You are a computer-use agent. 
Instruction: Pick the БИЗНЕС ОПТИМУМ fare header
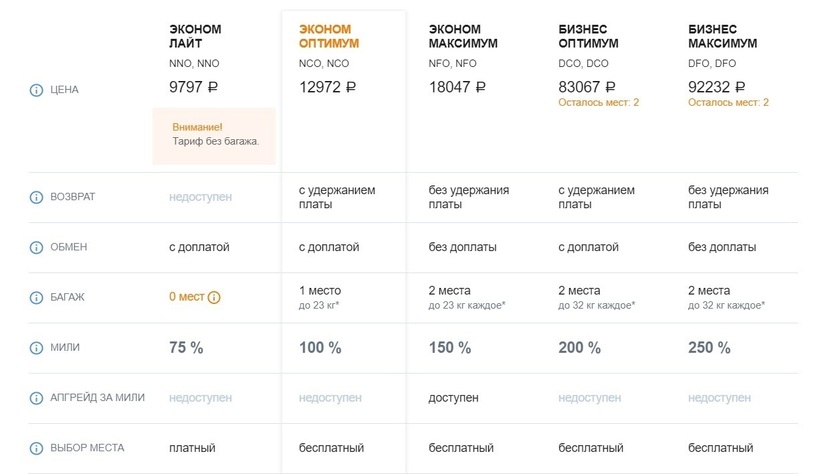pos(588,36)
